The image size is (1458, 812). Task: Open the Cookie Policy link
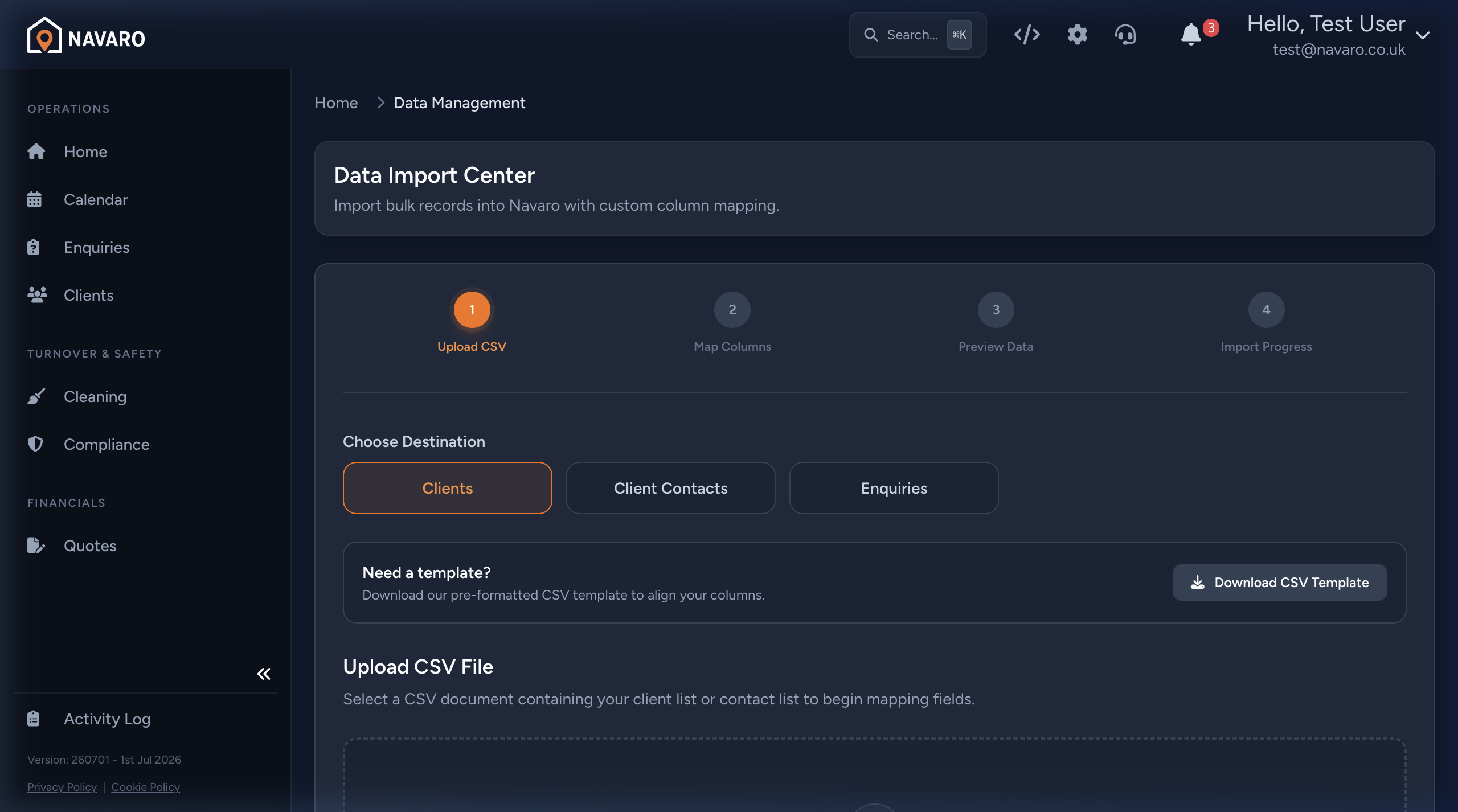point(145,787)
